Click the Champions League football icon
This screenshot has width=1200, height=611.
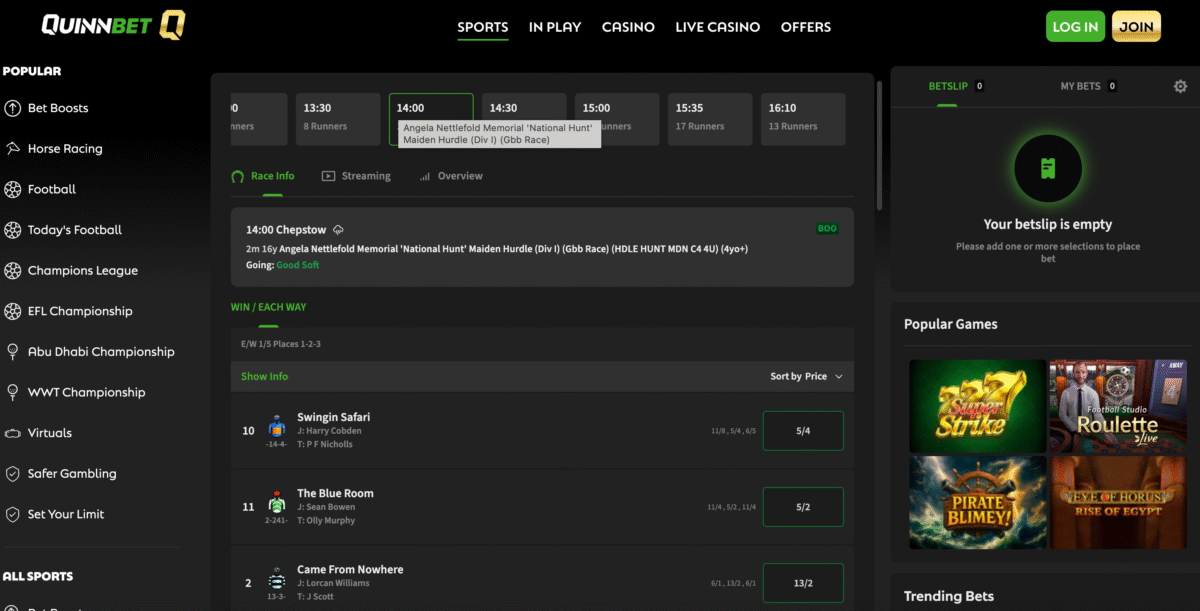pos(13,271)
